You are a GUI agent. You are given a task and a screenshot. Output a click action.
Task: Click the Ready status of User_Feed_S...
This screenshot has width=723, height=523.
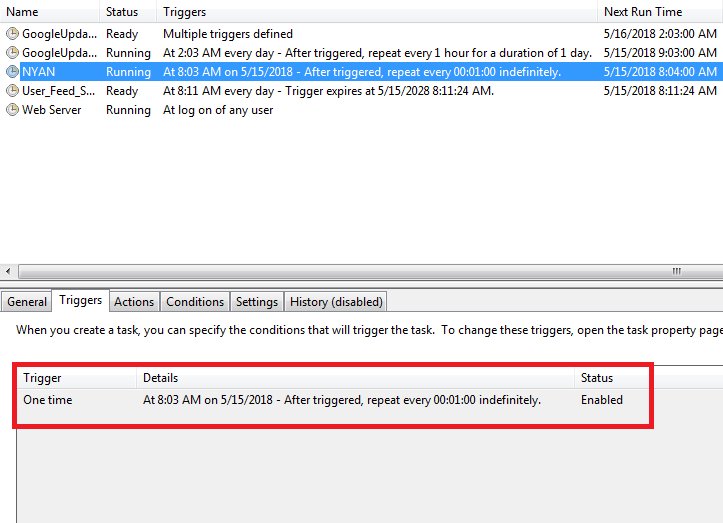tap(122, 91)
